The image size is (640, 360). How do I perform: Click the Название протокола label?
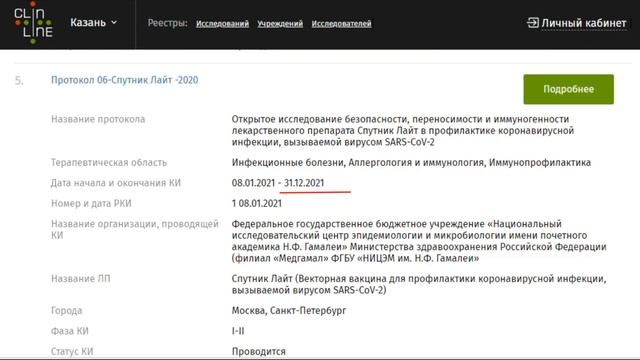(98, 119)
